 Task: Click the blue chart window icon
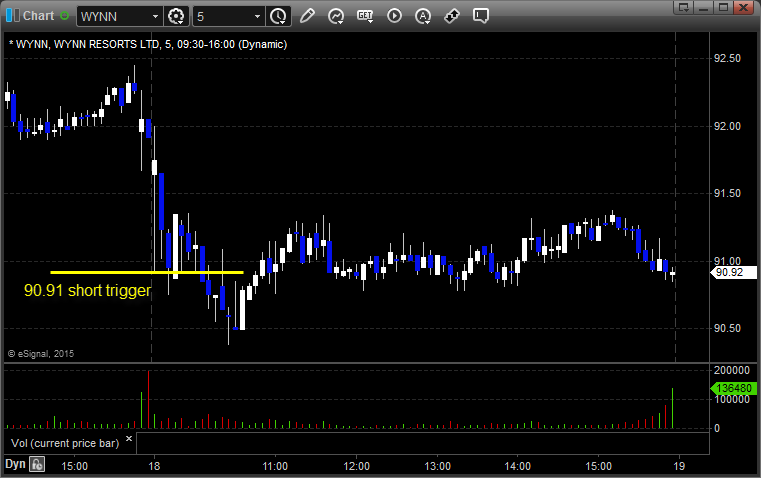13,16
